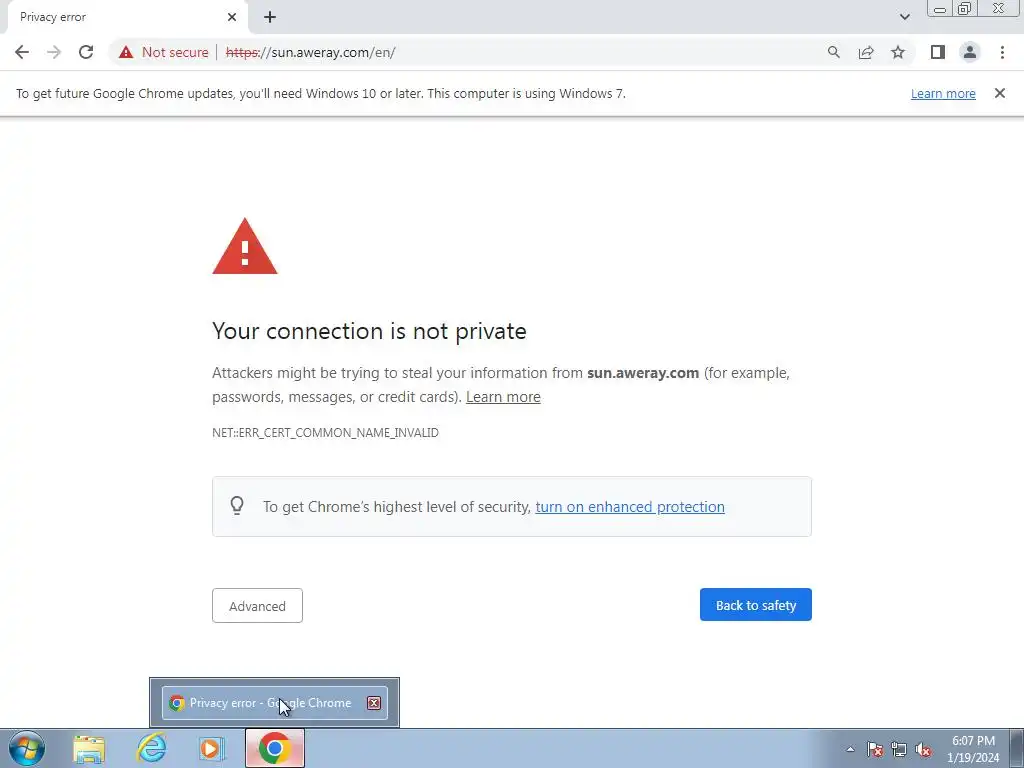Open Windows Explorer from the taskbar
Screen dimensions: 1024x768
point(89,749)
